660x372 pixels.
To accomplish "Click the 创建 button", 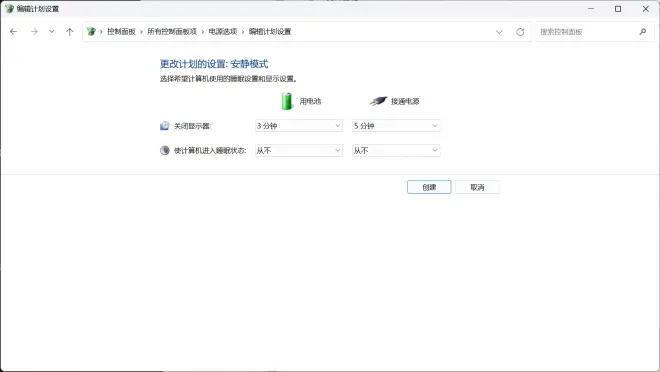I will pos(429,187).
